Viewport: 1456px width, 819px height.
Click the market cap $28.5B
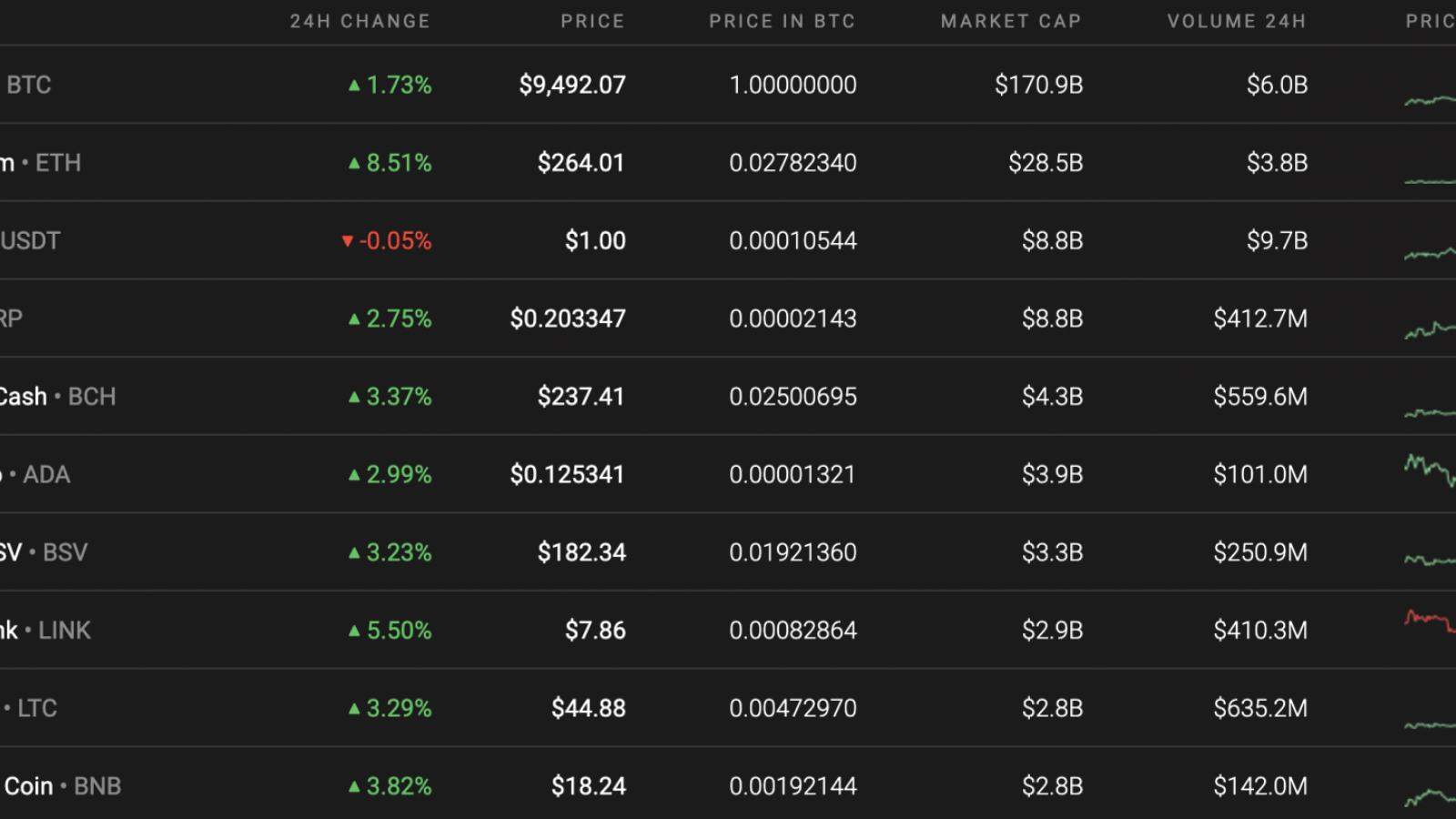pyautogui.click(x=1046, y=163)
